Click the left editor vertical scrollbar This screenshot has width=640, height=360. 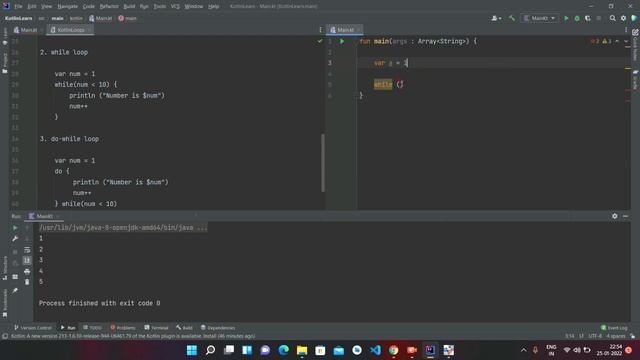323,162
